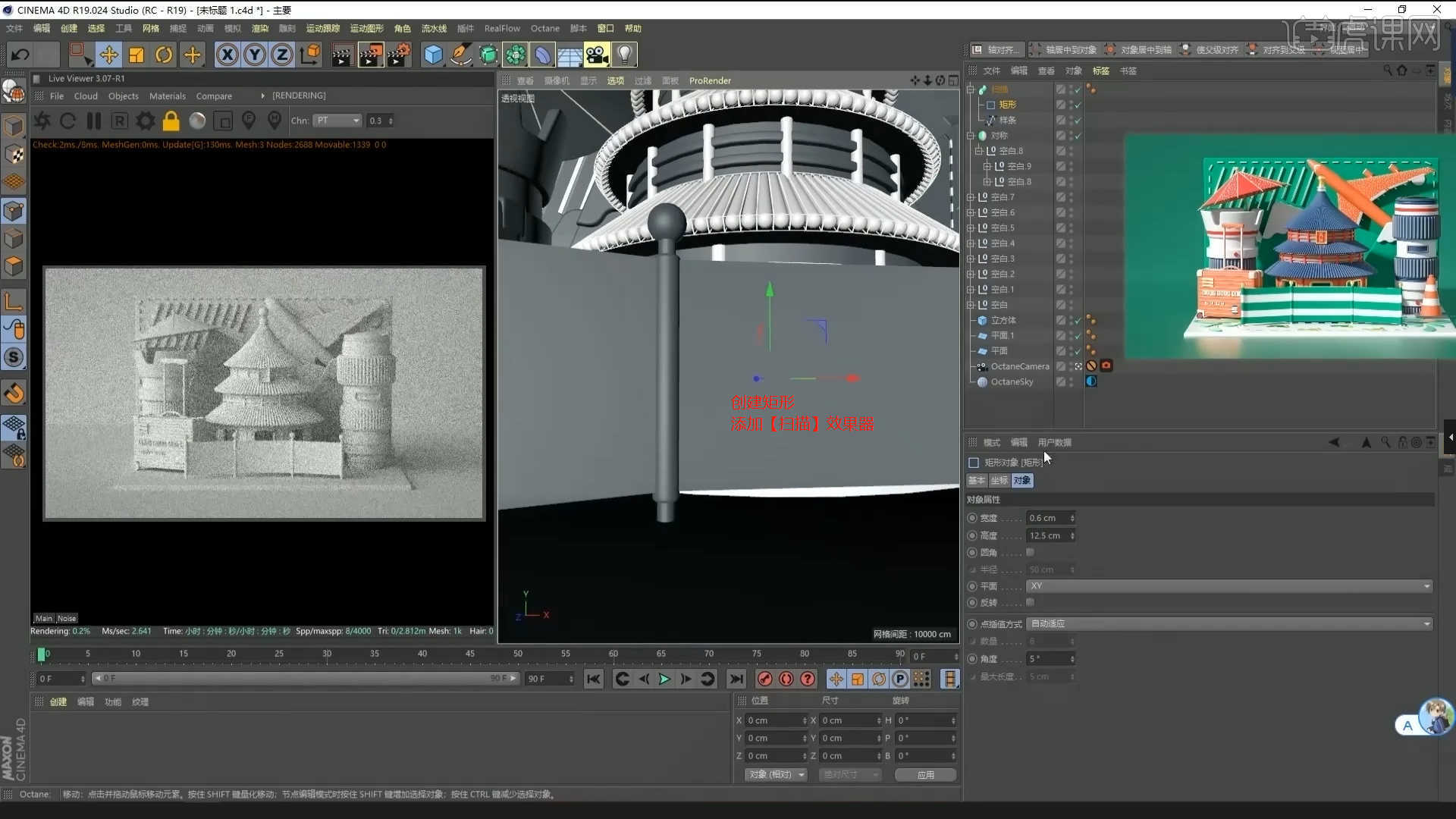Screen dimensions: 1456x819
Task: Expand the 空白.7 null object
Action: [x=970, y=197]
